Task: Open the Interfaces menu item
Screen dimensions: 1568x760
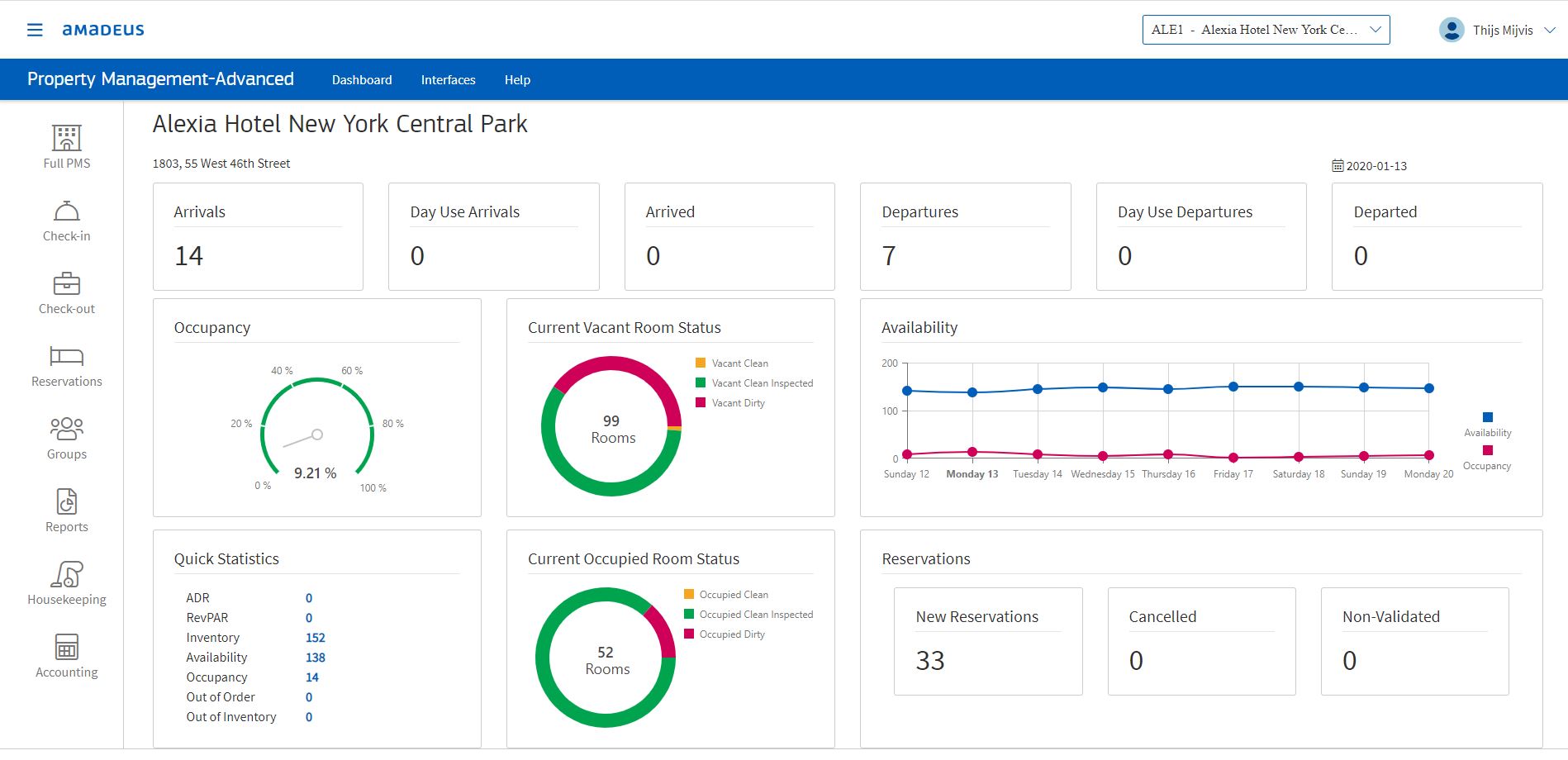Action: click(x=448, y=80)
